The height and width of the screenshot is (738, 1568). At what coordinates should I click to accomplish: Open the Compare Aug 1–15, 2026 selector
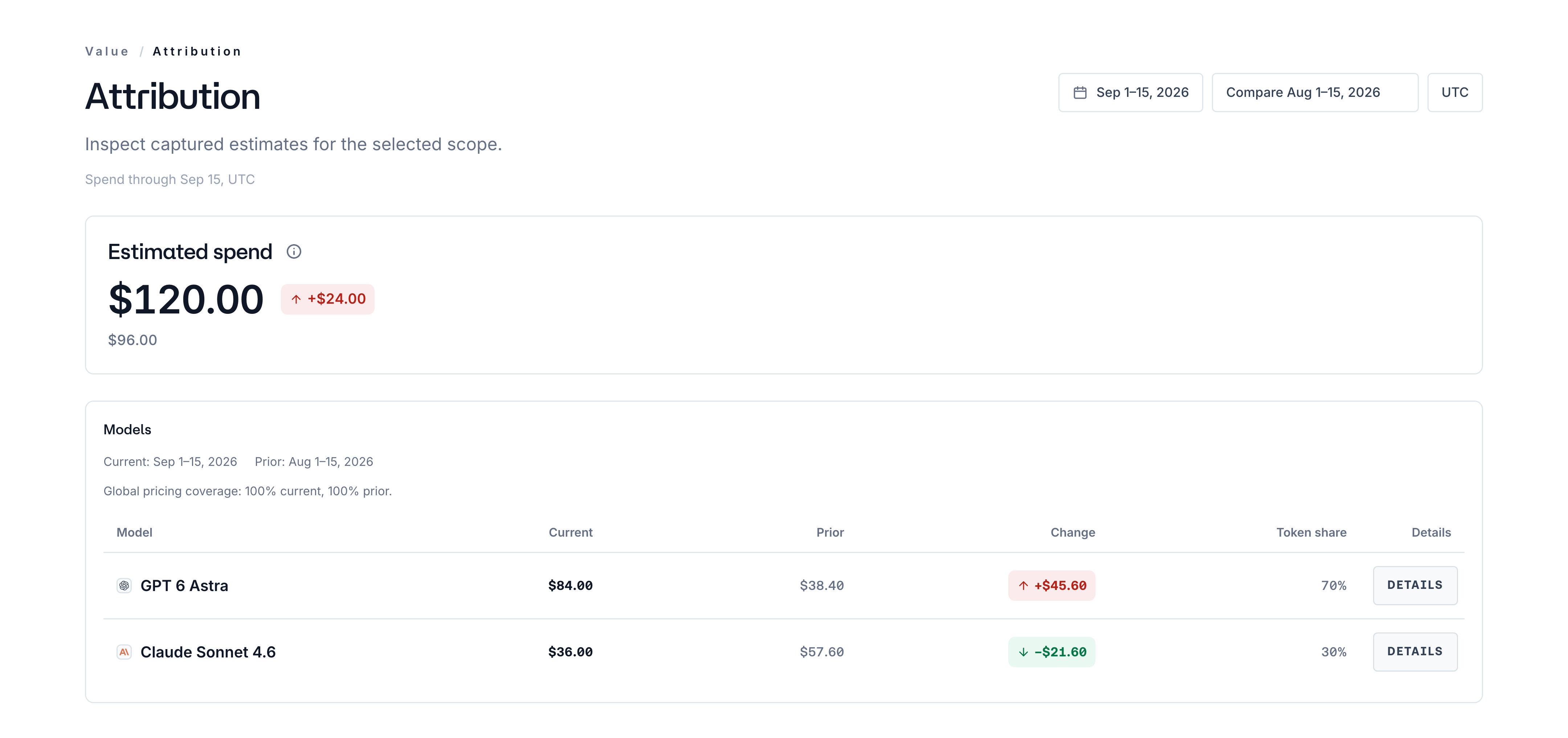[1315, 93]
